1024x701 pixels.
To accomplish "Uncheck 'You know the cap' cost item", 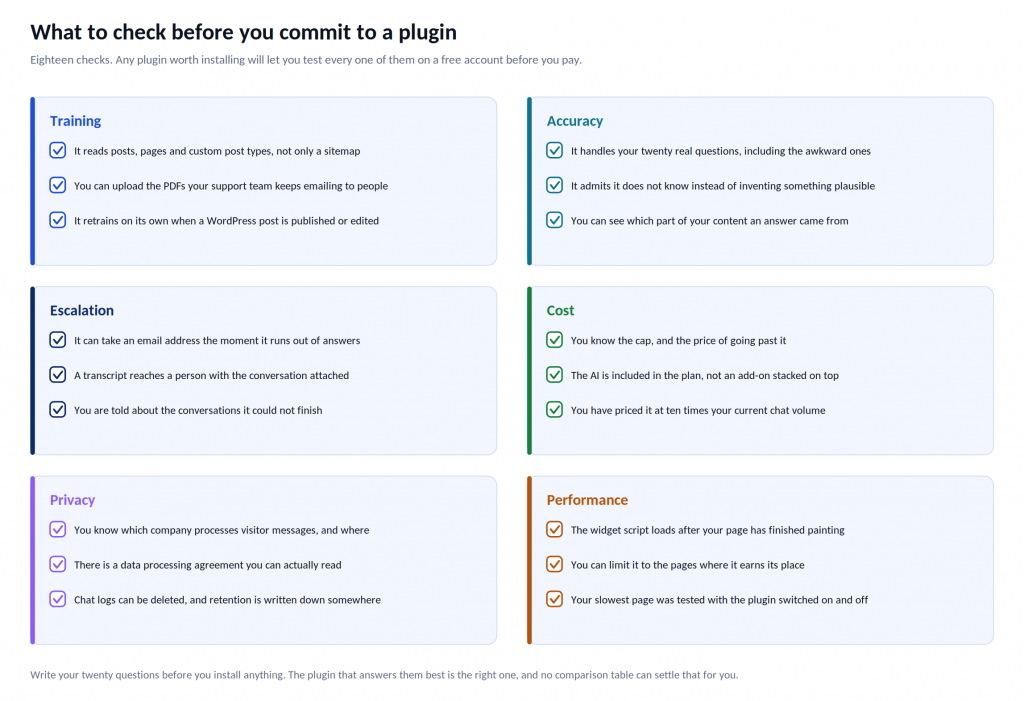I will click(554, 340).
